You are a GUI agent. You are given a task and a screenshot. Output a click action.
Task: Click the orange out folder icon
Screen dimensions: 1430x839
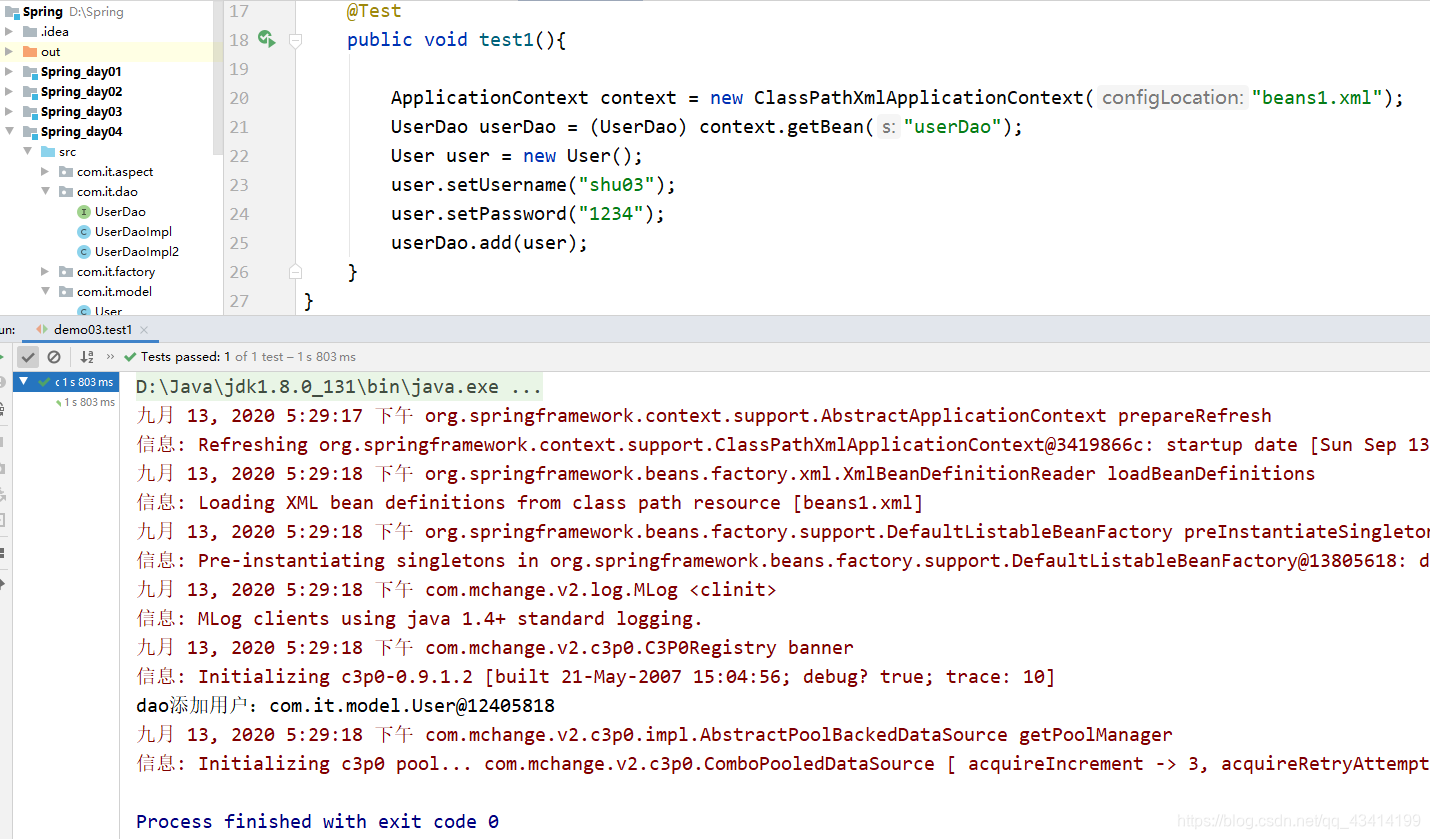[x=30, y=51]
